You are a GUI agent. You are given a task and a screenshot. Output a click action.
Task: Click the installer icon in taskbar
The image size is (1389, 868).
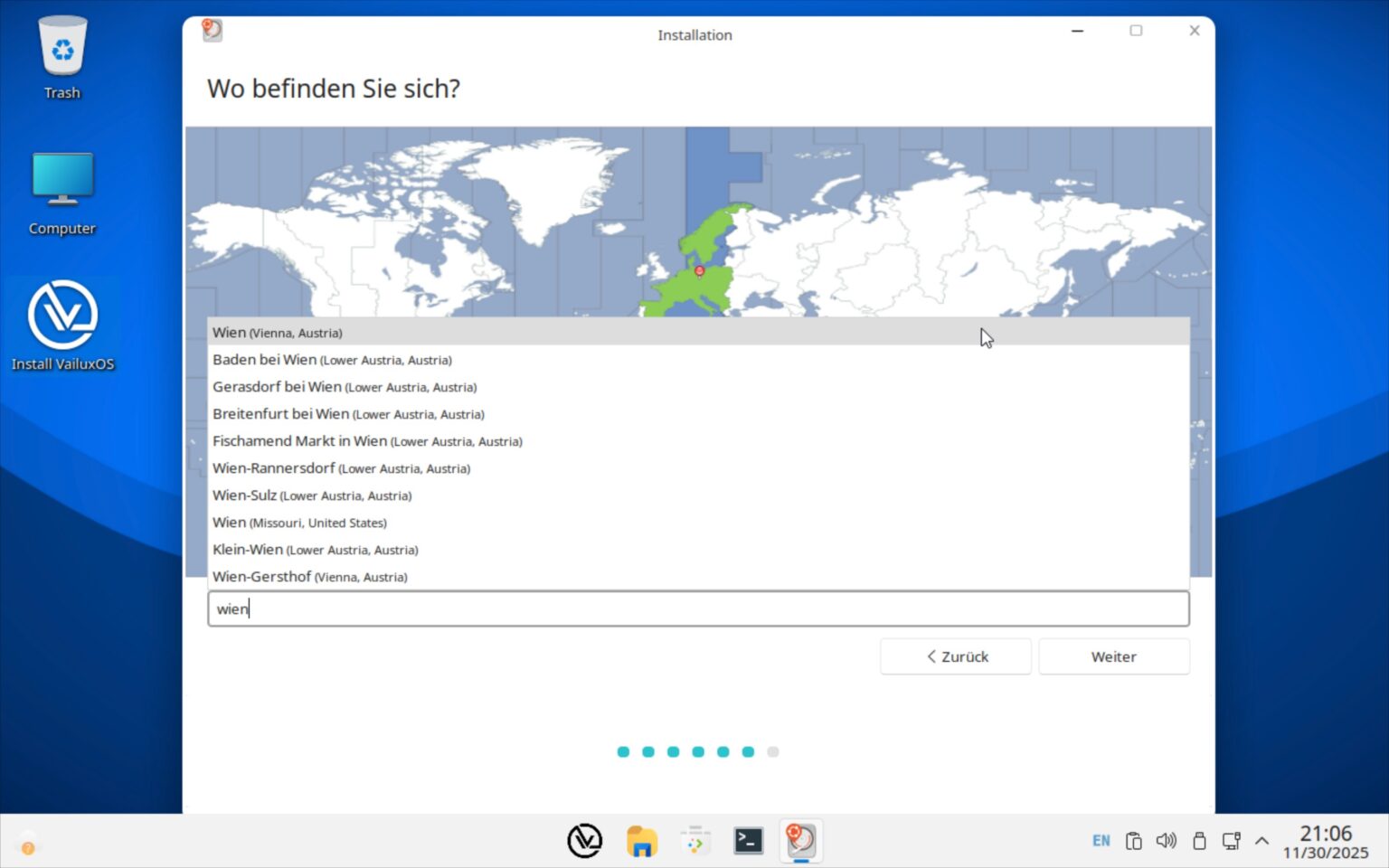(800, 841)
